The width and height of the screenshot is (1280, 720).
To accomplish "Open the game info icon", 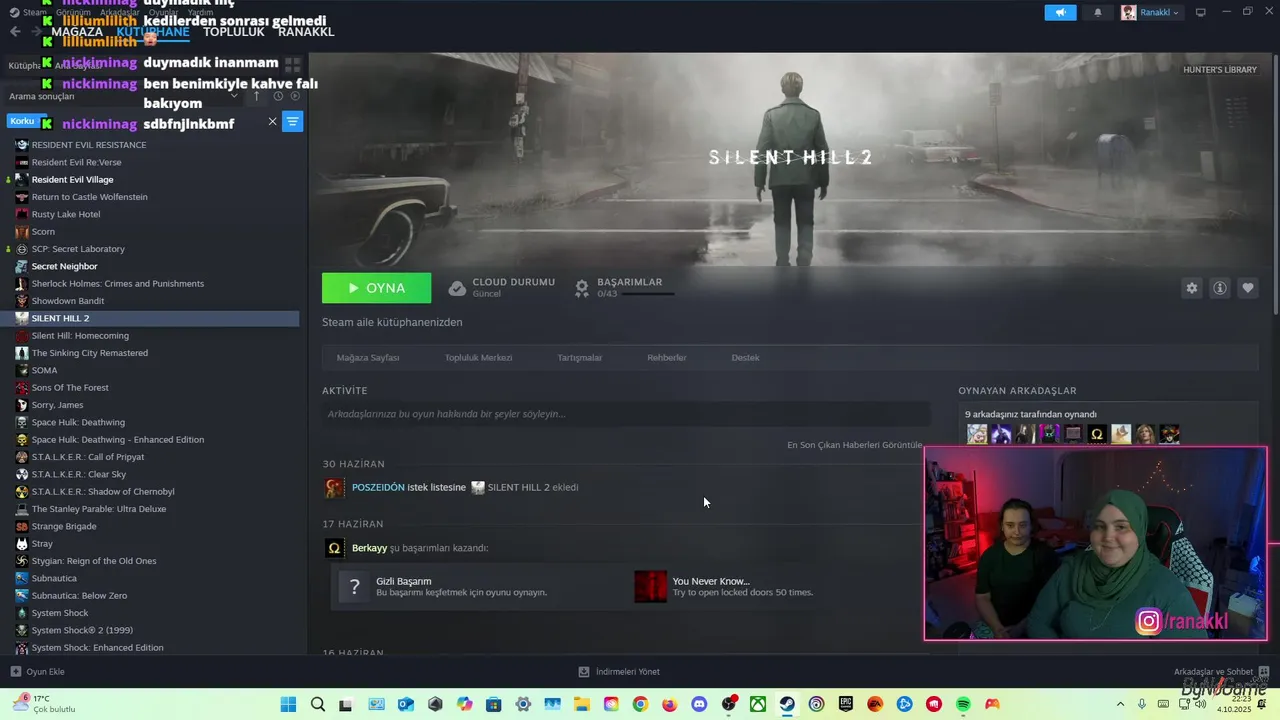I will click(x=1220, y=288).
